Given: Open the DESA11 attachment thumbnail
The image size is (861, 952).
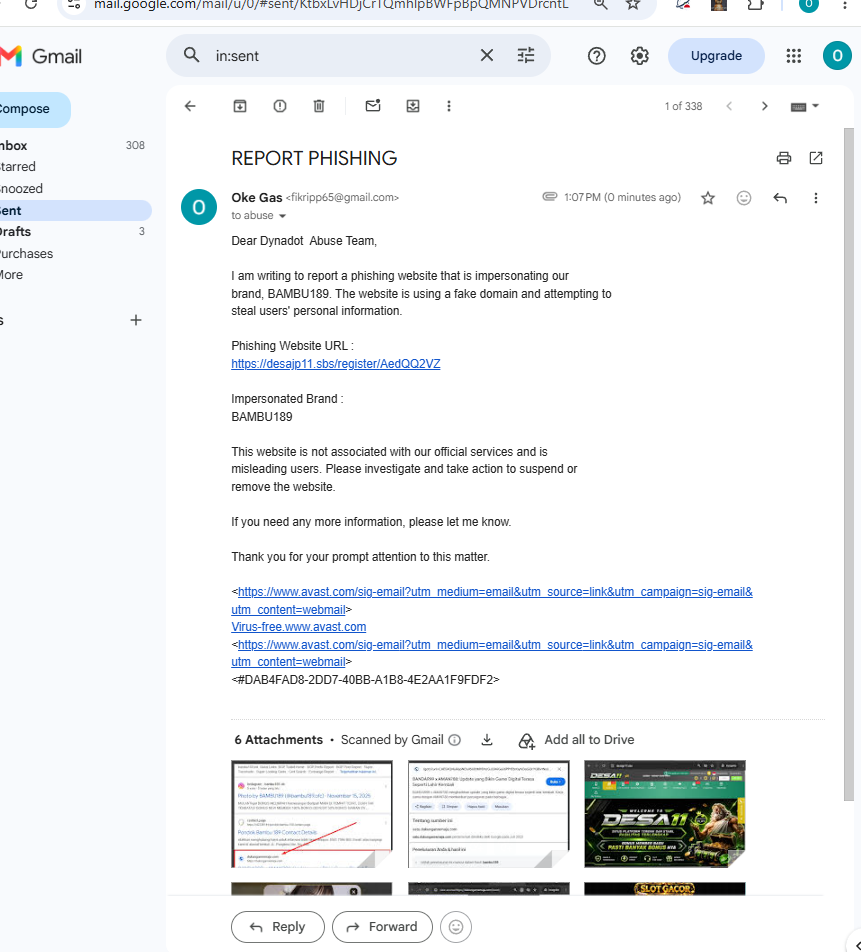Looking at the screenshot, I should (665, 814).
